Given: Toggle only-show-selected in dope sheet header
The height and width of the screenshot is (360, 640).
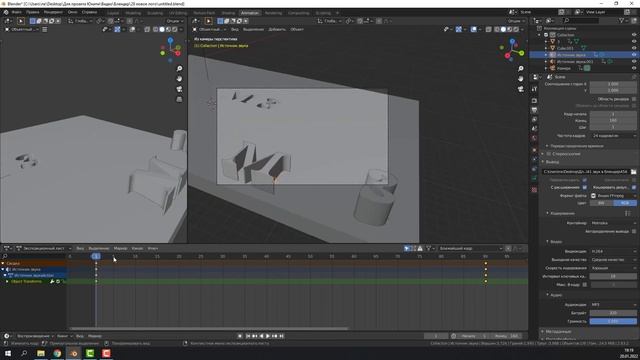Looking at the screenshot, I should point(407,248).
